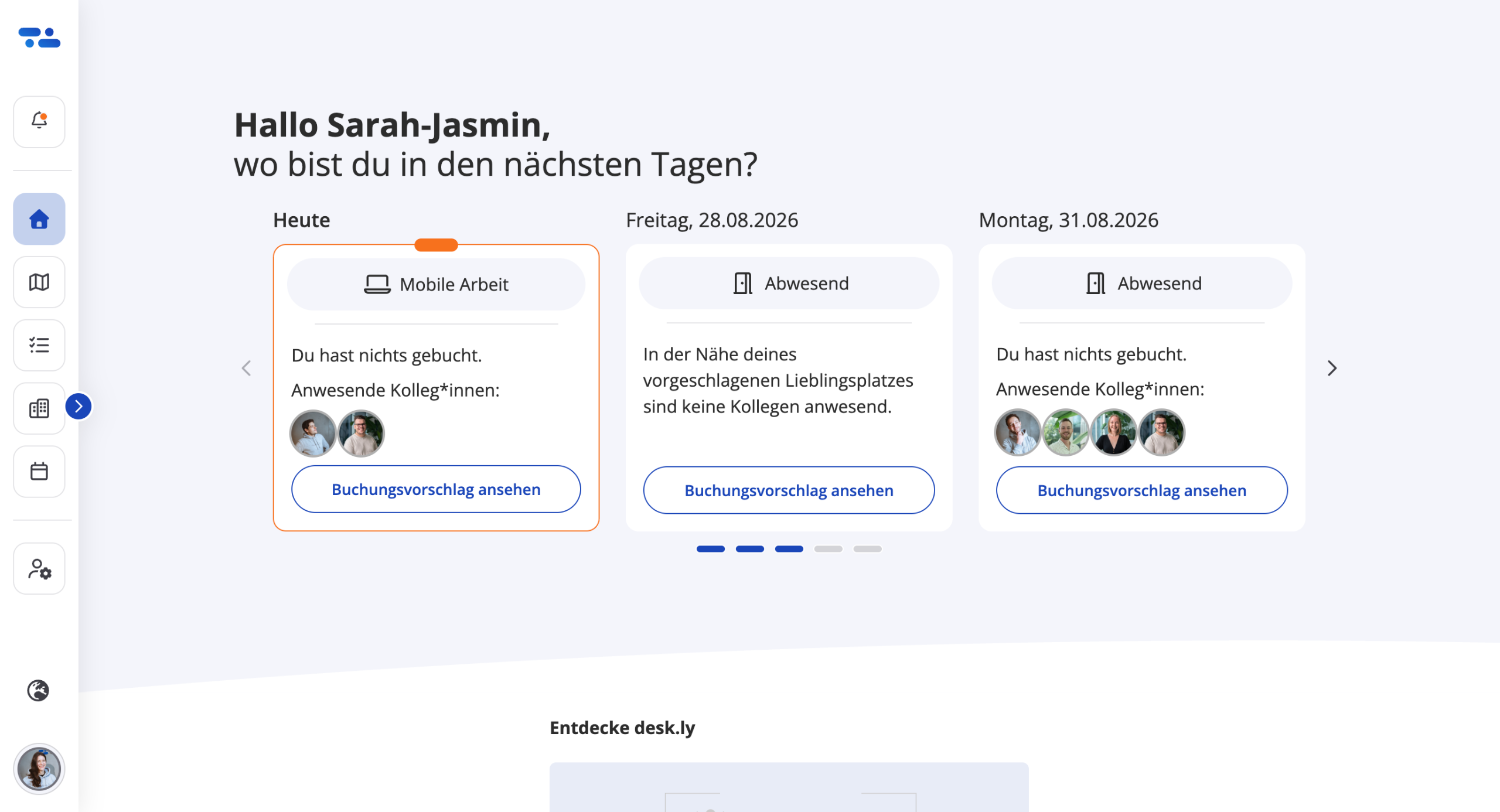The image size is (1500, 812).
Task: Change today's status Mobile Arbeit
Action: [436, 284]
